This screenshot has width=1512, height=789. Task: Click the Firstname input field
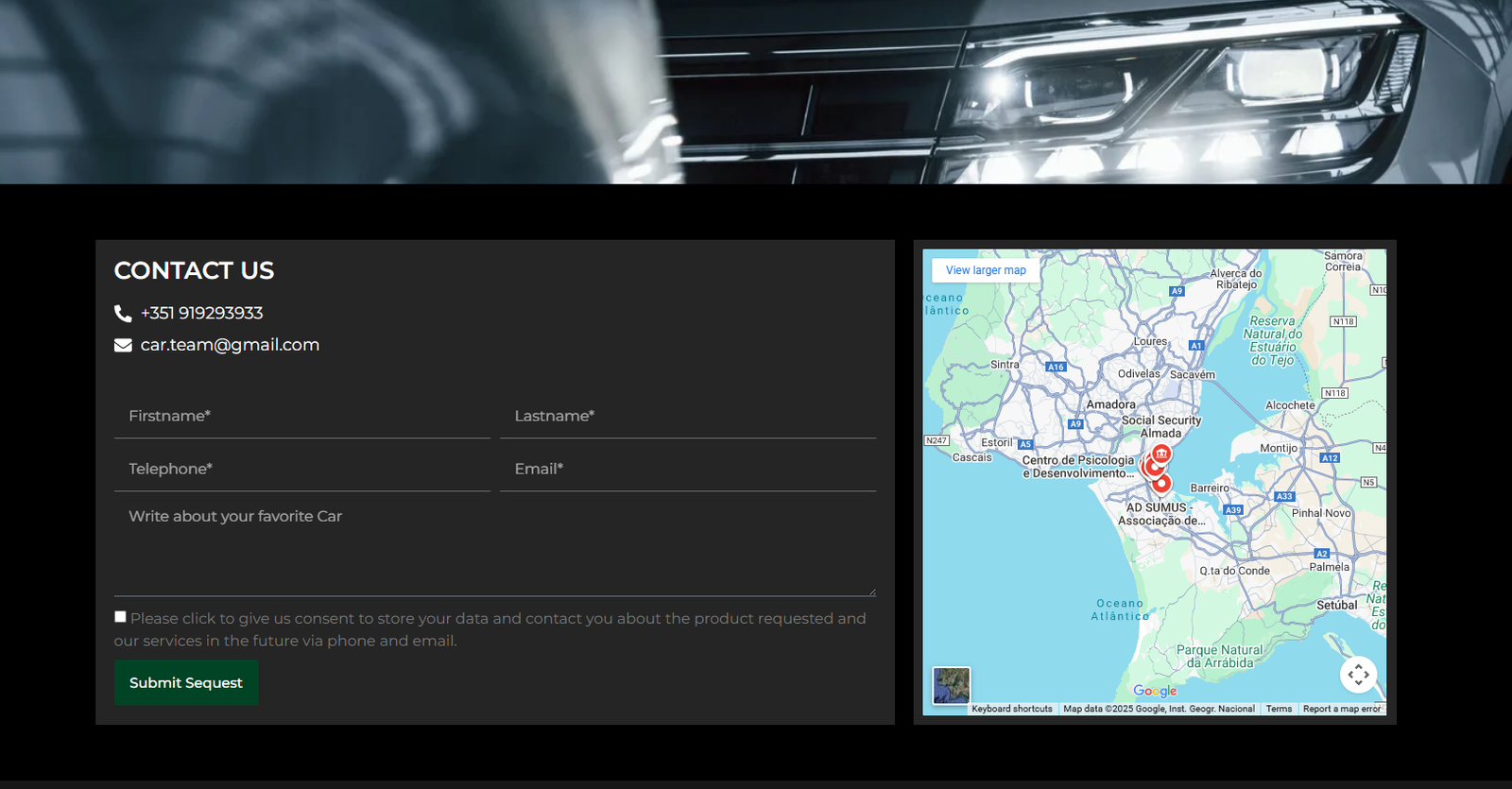coord(302,417)
